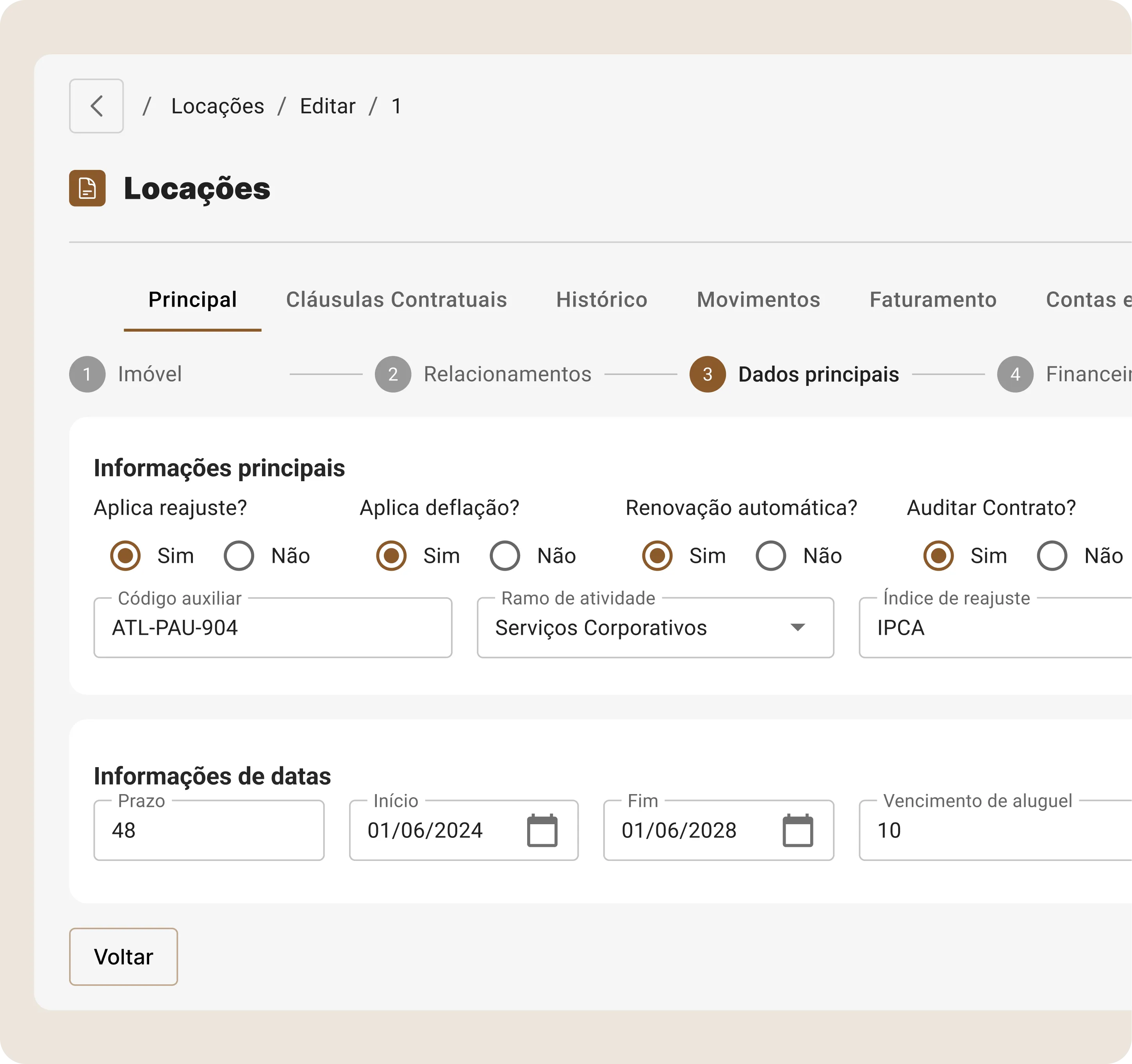Go to step 4 Financeiro circle
Screen dimensions: 1132x1064
(x=1015, y=374)
